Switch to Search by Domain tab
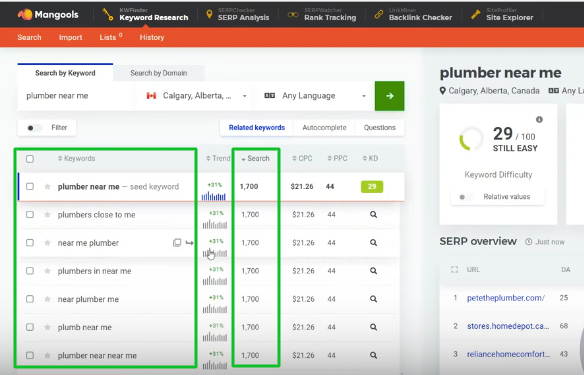This screenshot has height=375, width=584. point(159,73)
